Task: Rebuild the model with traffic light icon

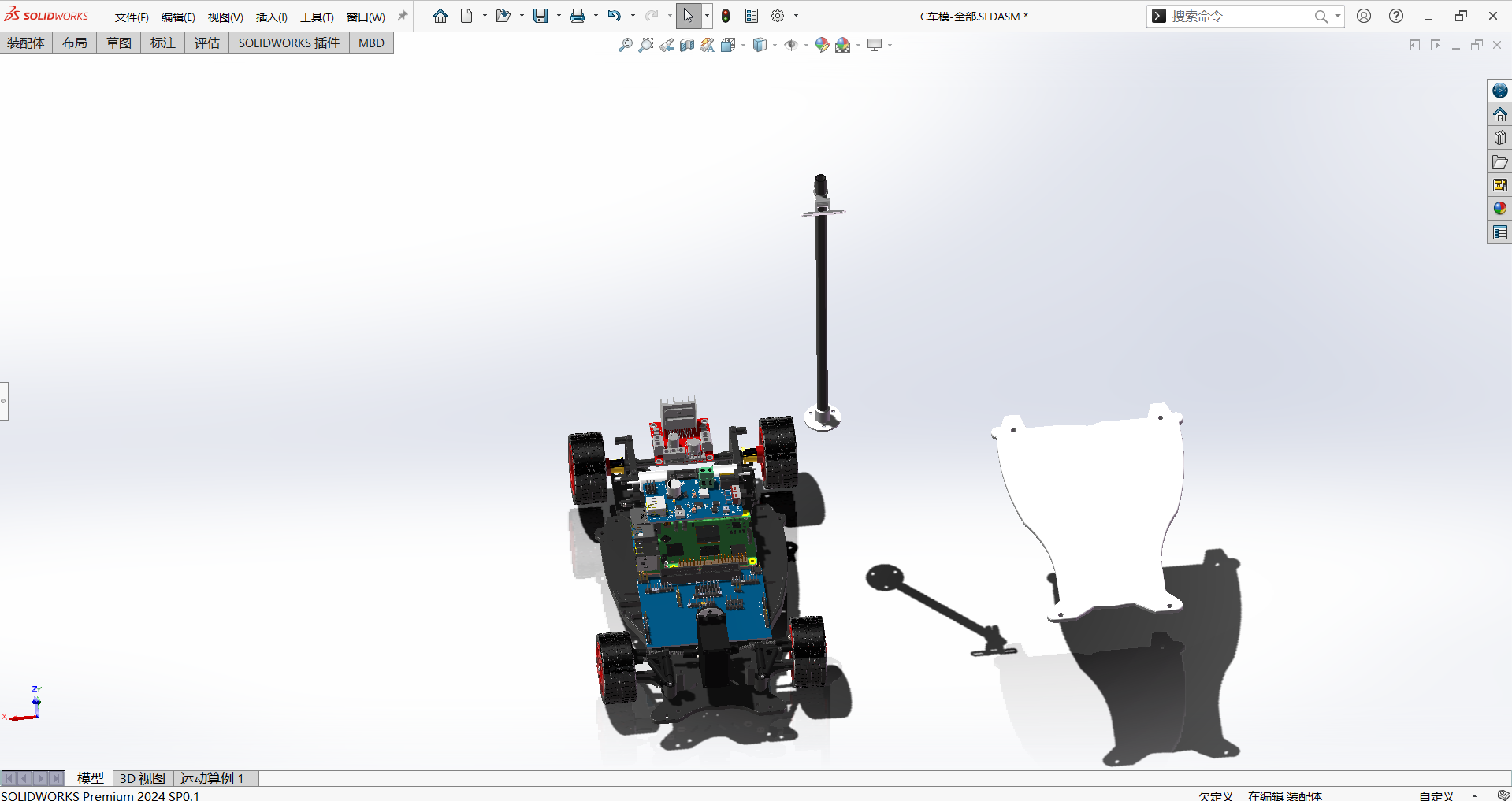Action: click(726, 16)
